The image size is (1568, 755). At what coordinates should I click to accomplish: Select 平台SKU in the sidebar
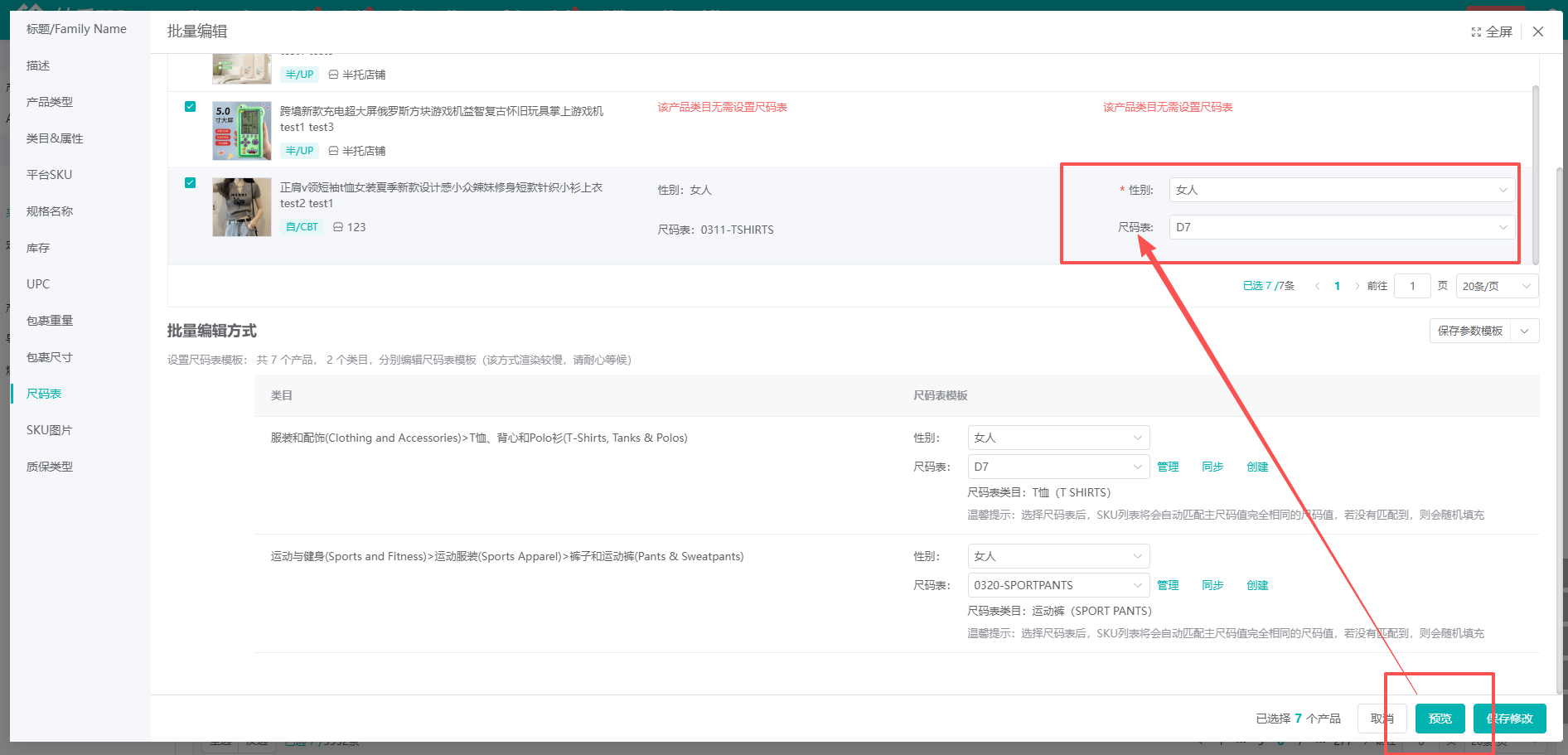(50, 175)
